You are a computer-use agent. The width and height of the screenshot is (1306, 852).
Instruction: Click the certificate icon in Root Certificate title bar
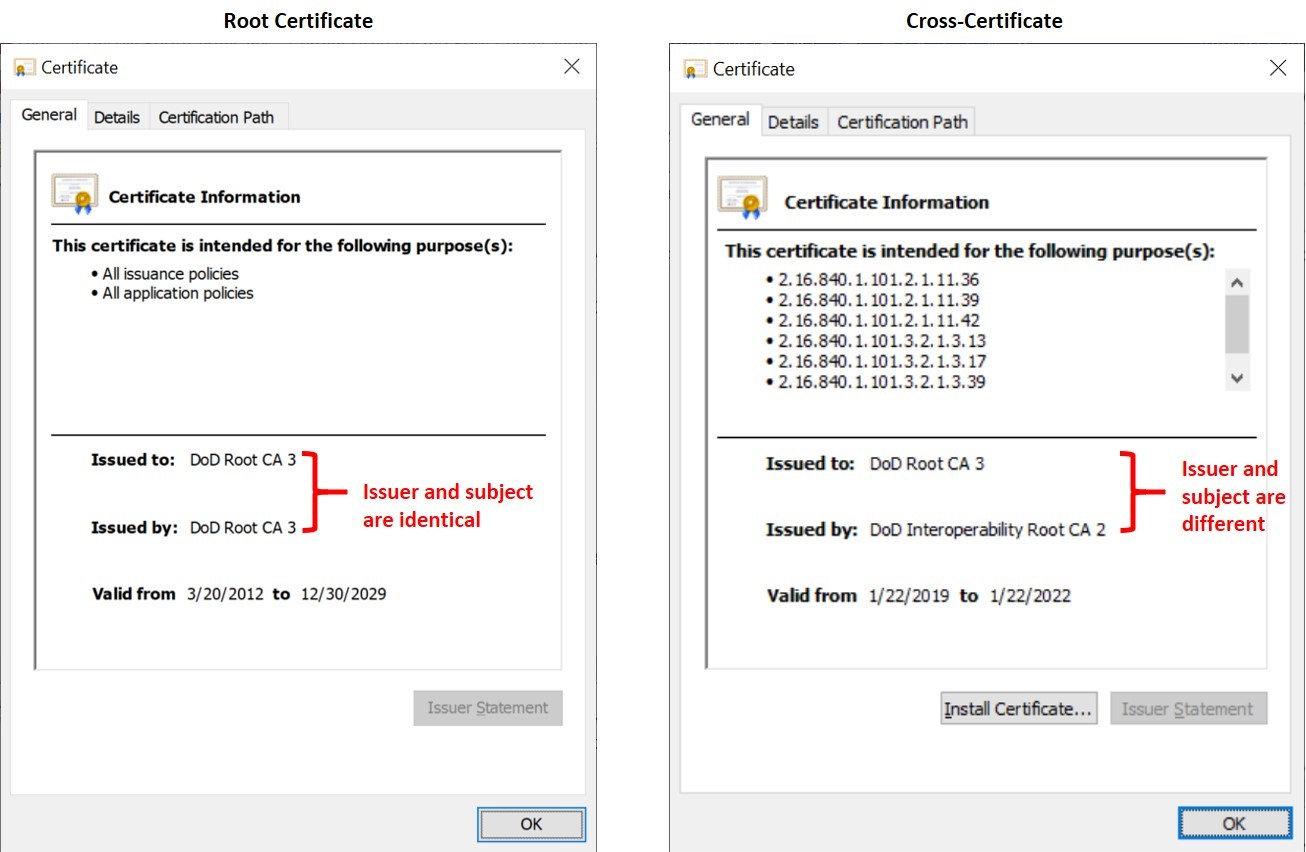pyautogui.click(x=25, y=68)
